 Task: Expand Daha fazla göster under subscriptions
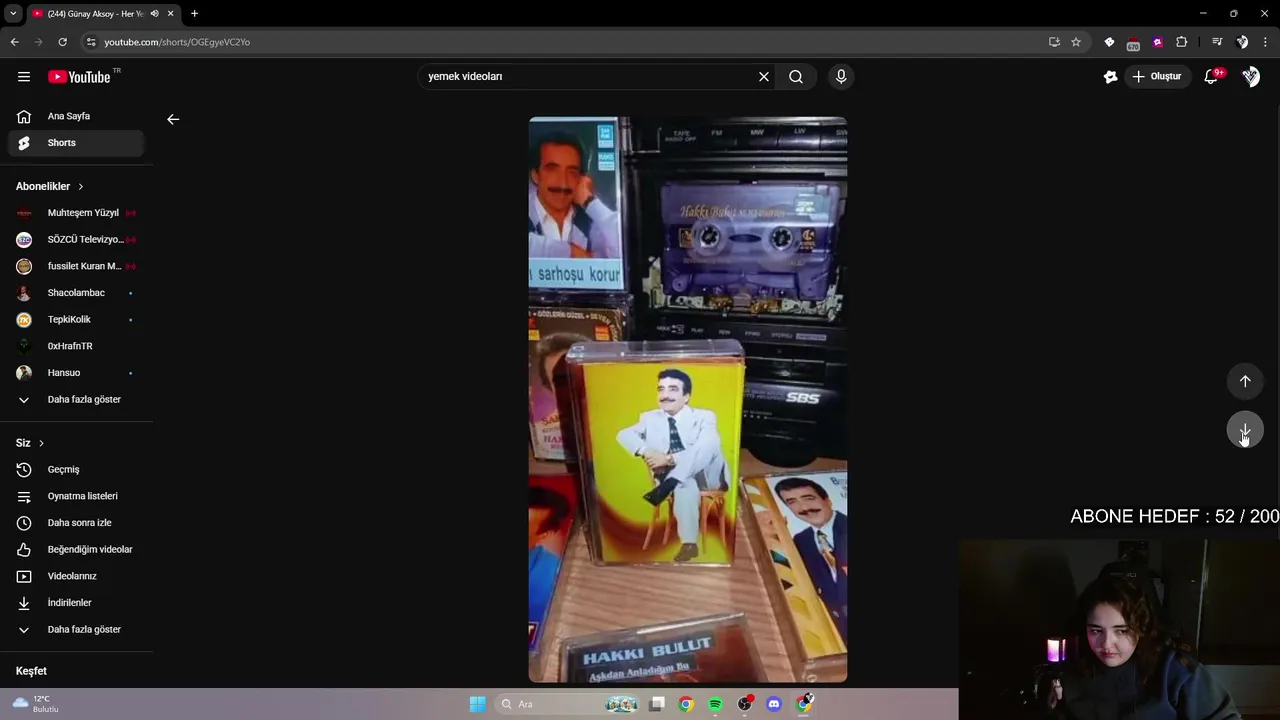[76, 400]
